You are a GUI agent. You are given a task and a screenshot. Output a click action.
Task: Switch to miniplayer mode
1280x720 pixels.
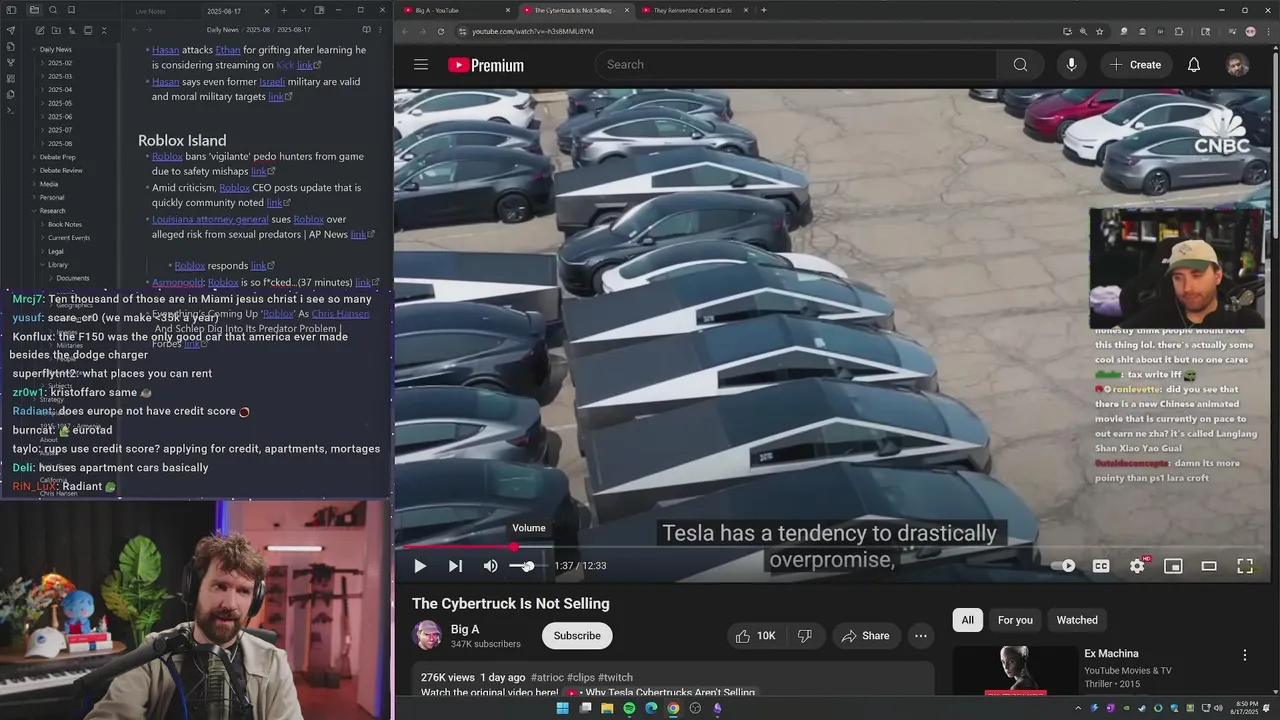[x=1173, y=566]
